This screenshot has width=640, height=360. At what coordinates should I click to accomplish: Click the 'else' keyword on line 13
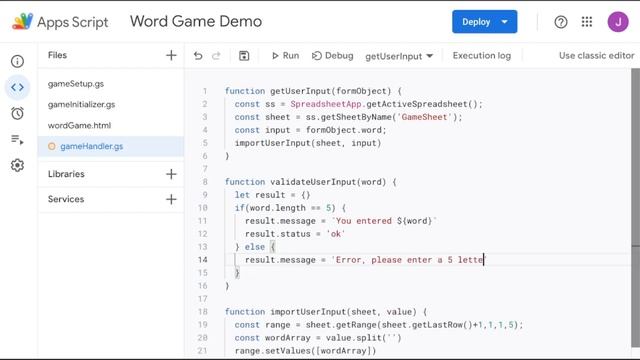tap(255, 247)
